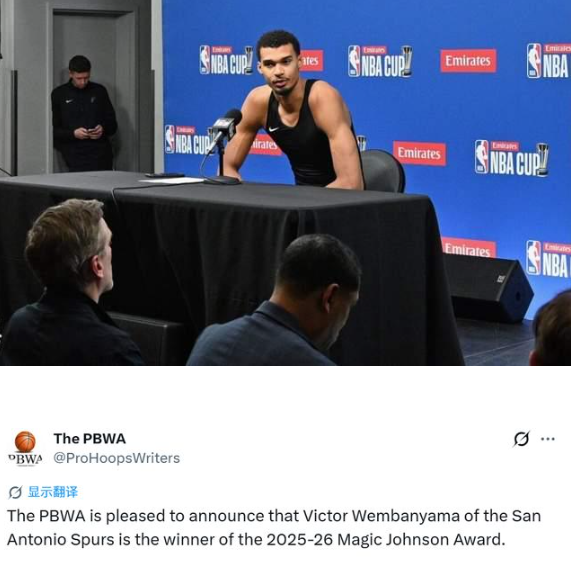This screenshot has width=571, height=566.
Task: Click the man standing in the doorway
Action: pyautogui.click(x=83, y=113)
